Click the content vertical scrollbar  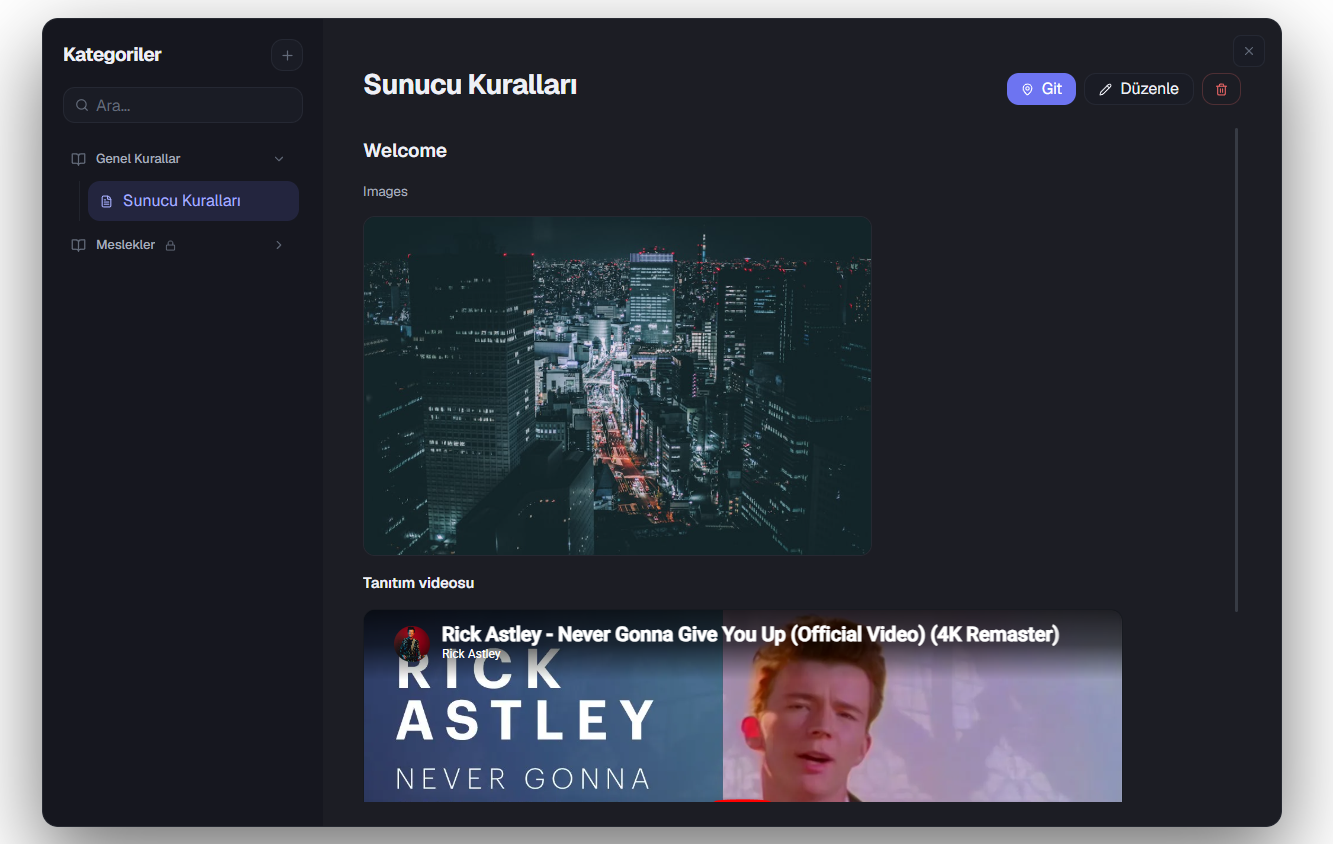(1237, 370)
